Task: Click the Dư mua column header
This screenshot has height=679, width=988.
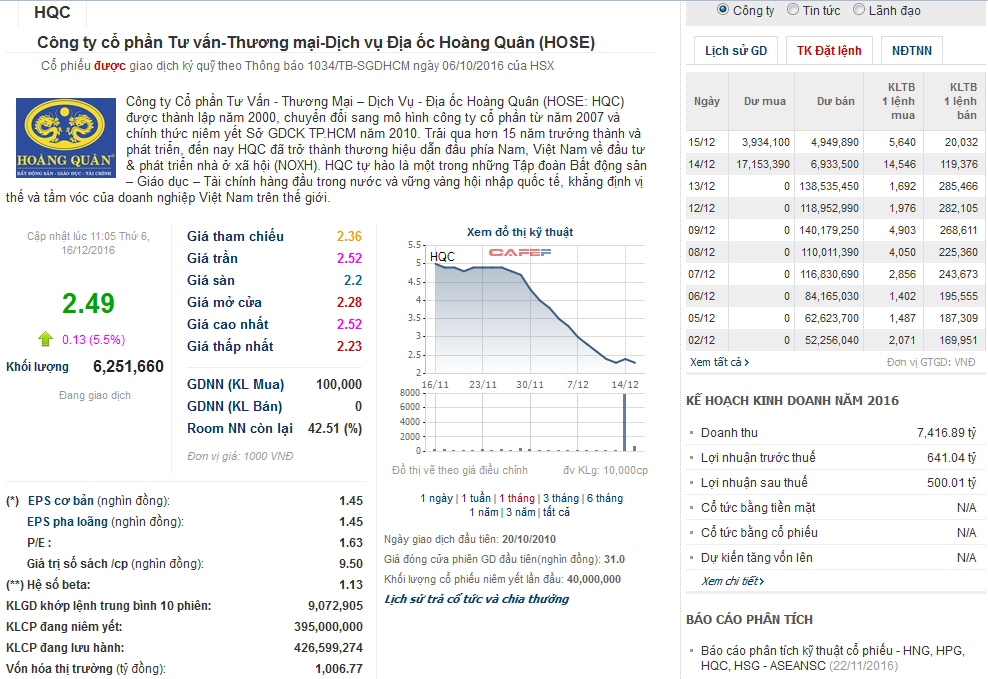Action: tap(764, 101)
